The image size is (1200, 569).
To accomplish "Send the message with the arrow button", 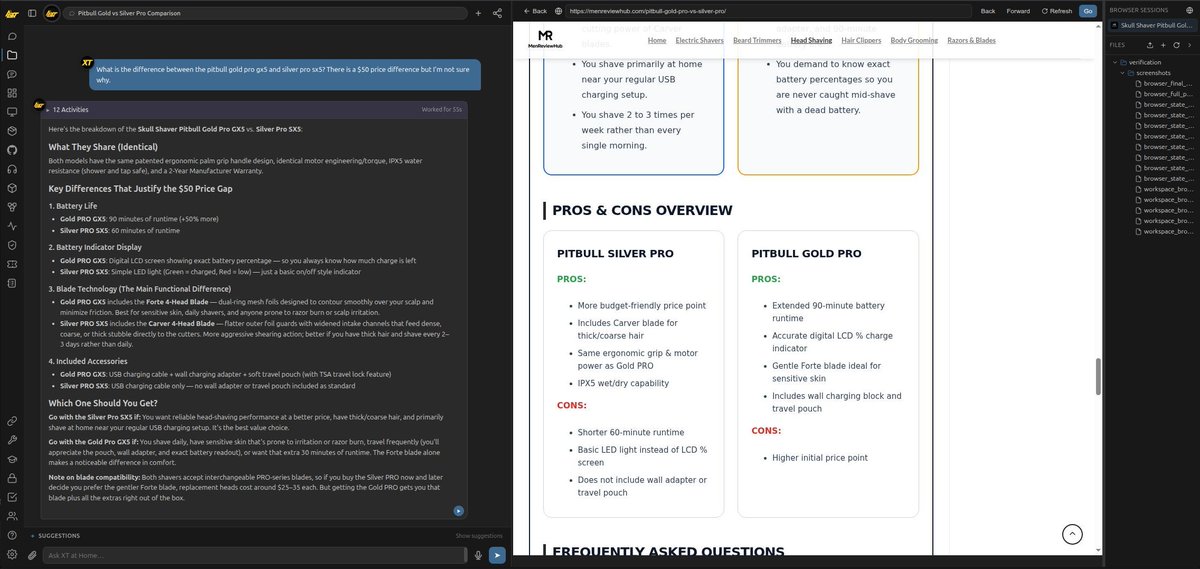I will tap(497, 555).
